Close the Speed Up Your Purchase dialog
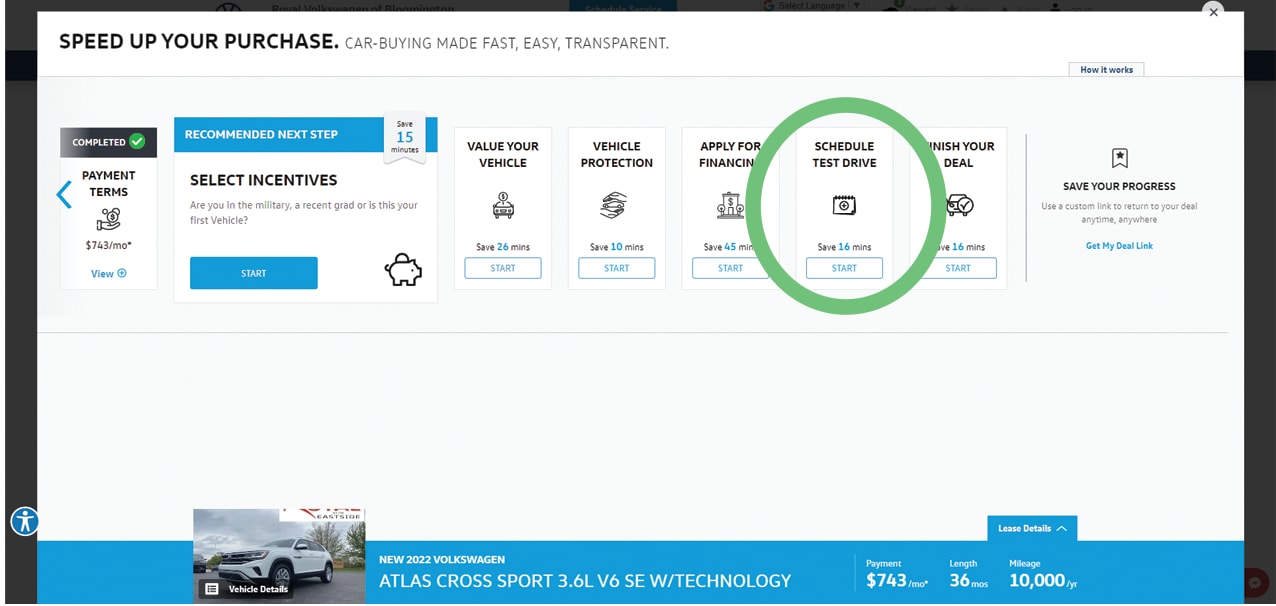This screenshot has height=606, width=1276. point(1214,12)
